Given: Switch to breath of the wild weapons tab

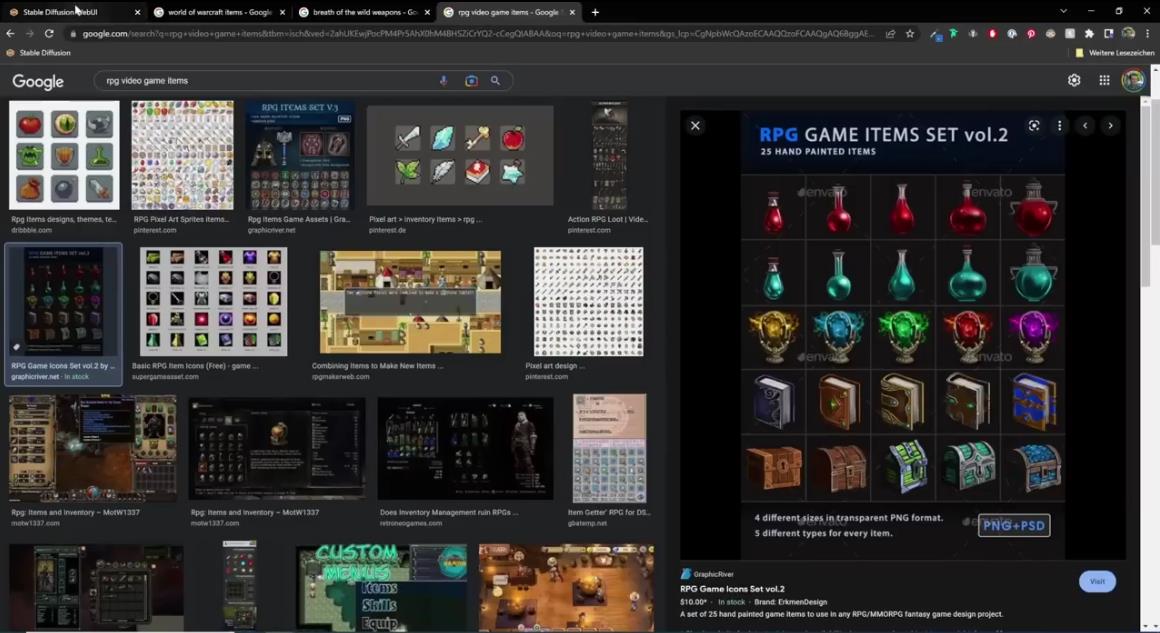Looking at the screenshot, I should (365, 12).
